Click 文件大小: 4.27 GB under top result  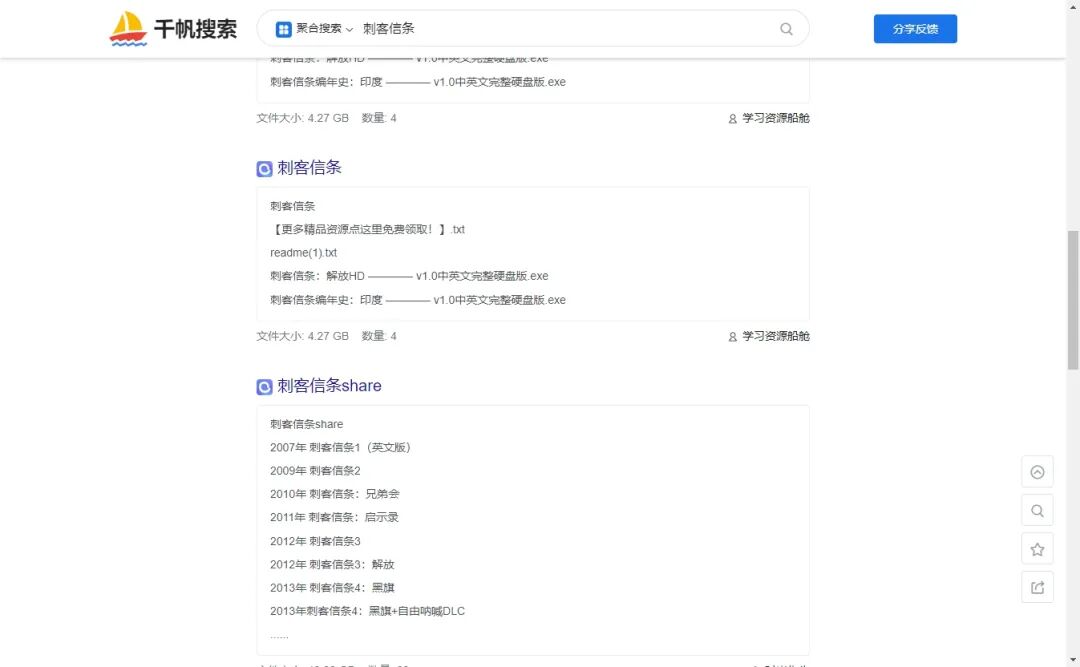click(x=302, y=119)
